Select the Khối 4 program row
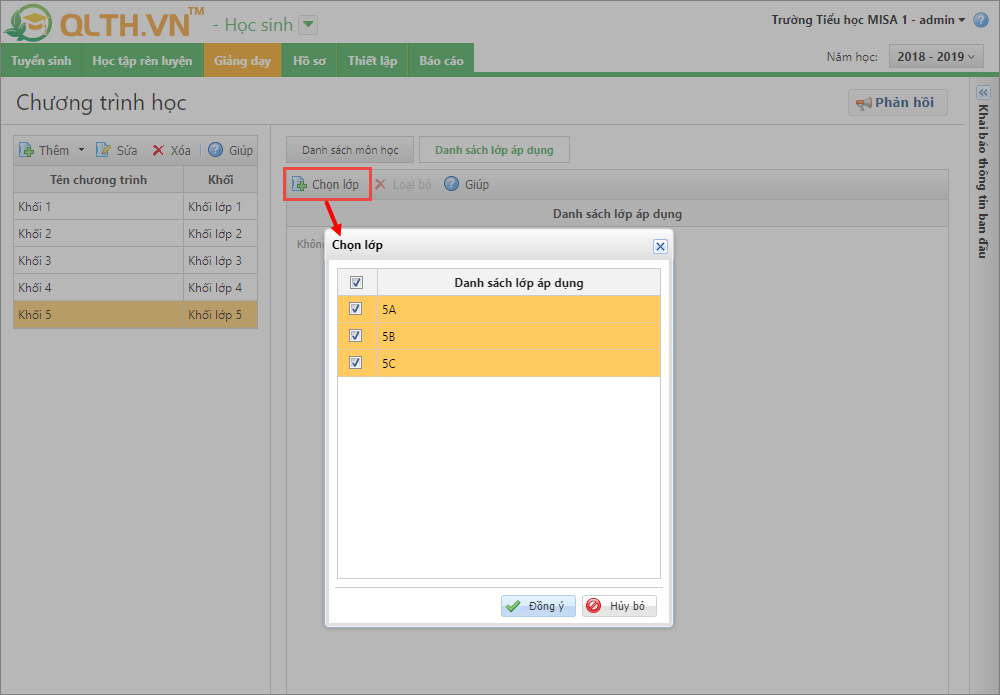 (x=135, y=288)
